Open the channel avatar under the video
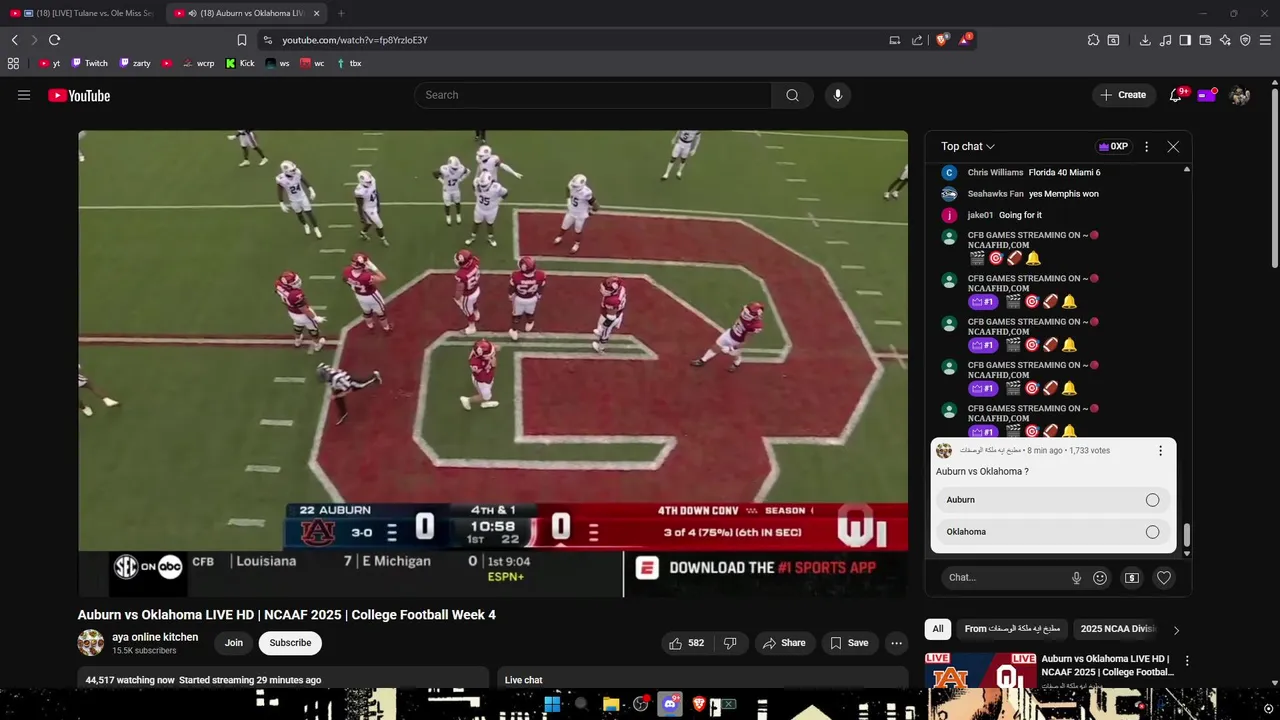The height and width of the screenshot is (720, 1280). (91, 643)
